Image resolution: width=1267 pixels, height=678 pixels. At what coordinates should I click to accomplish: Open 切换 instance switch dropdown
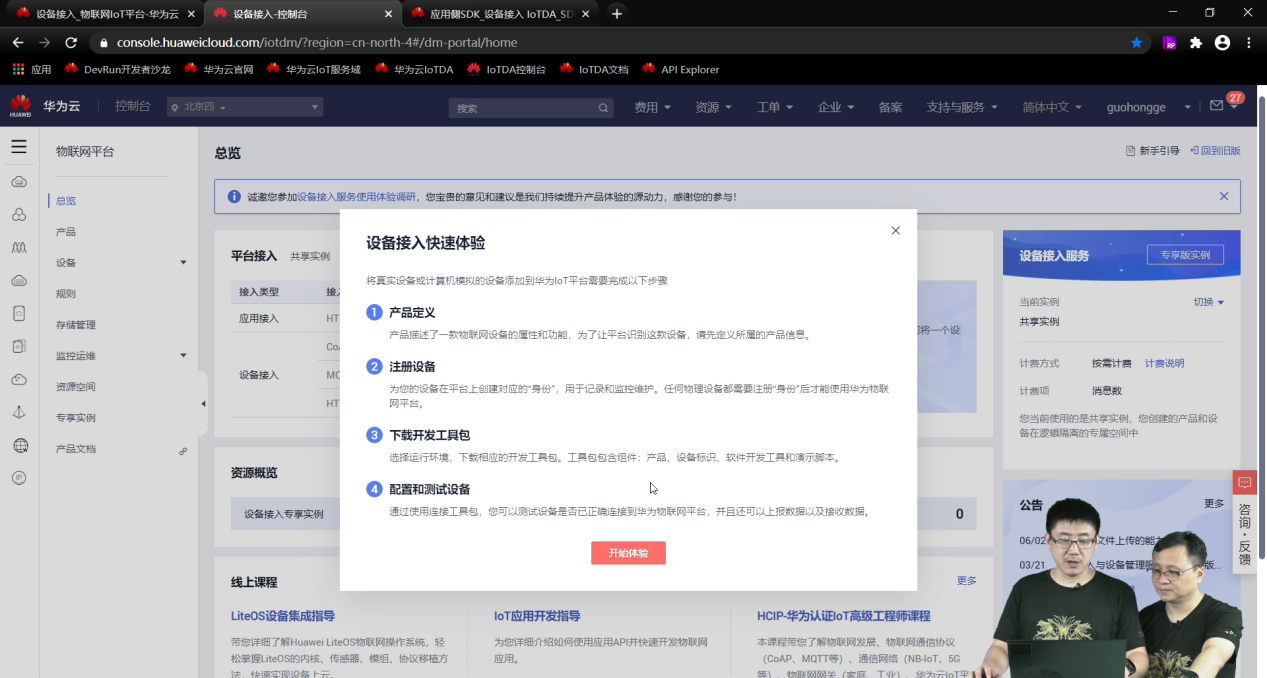1208,301
